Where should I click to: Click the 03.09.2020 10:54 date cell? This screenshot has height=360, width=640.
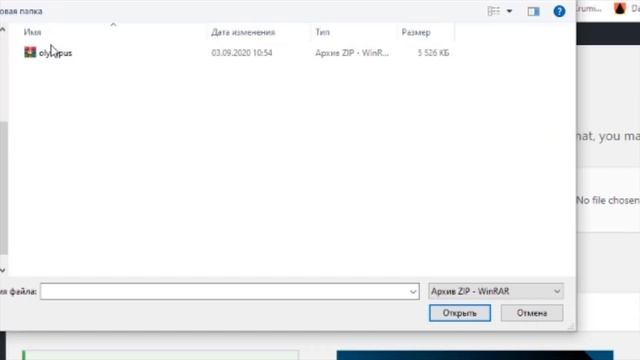[242, 53]
